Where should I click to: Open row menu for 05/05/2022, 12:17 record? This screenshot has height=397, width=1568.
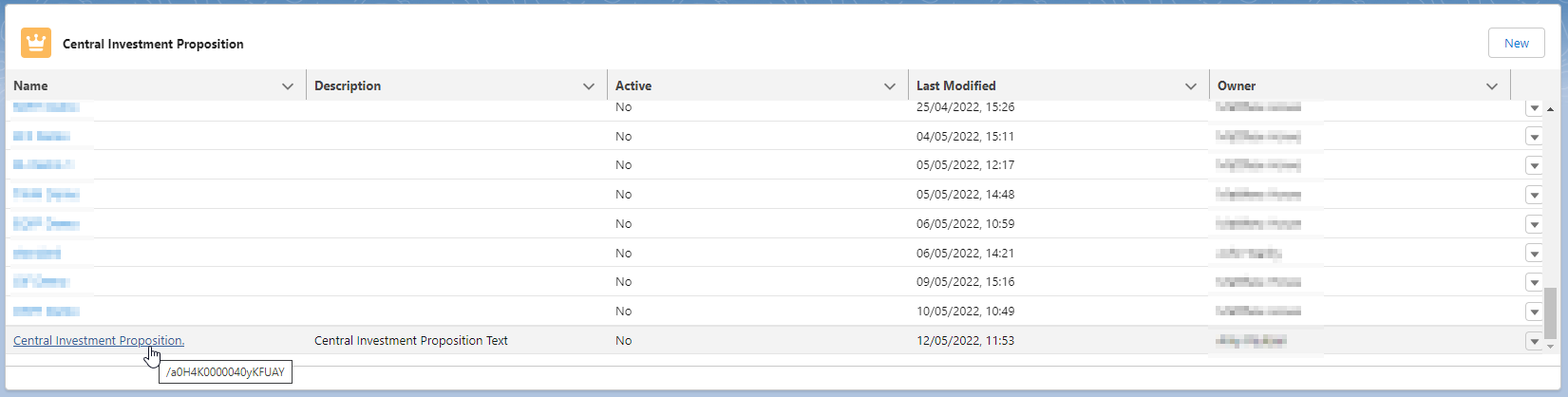[x=1533, y=165]
